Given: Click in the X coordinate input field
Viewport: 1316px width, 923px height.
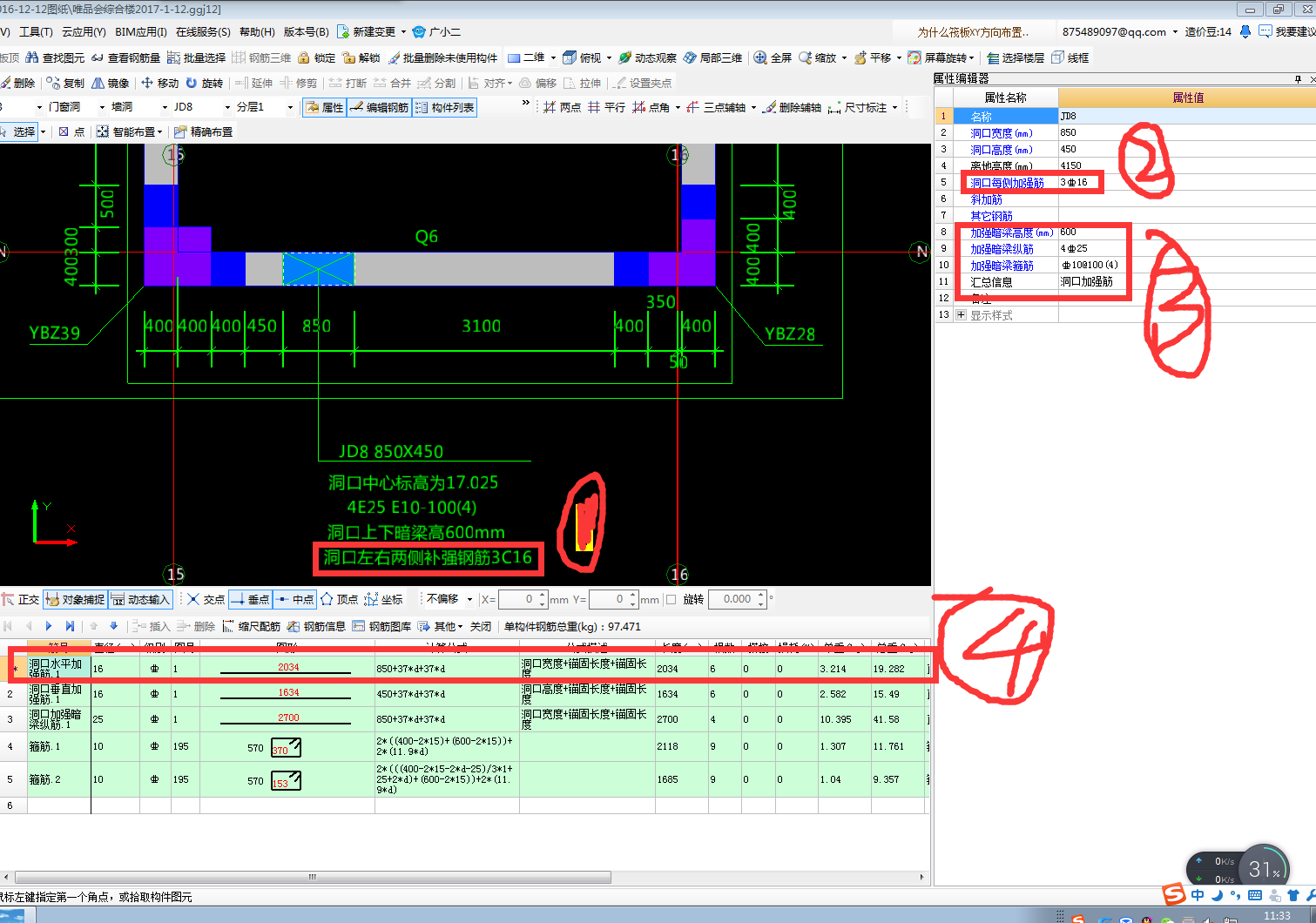Looking at the screenshot, I should (522, 599).
